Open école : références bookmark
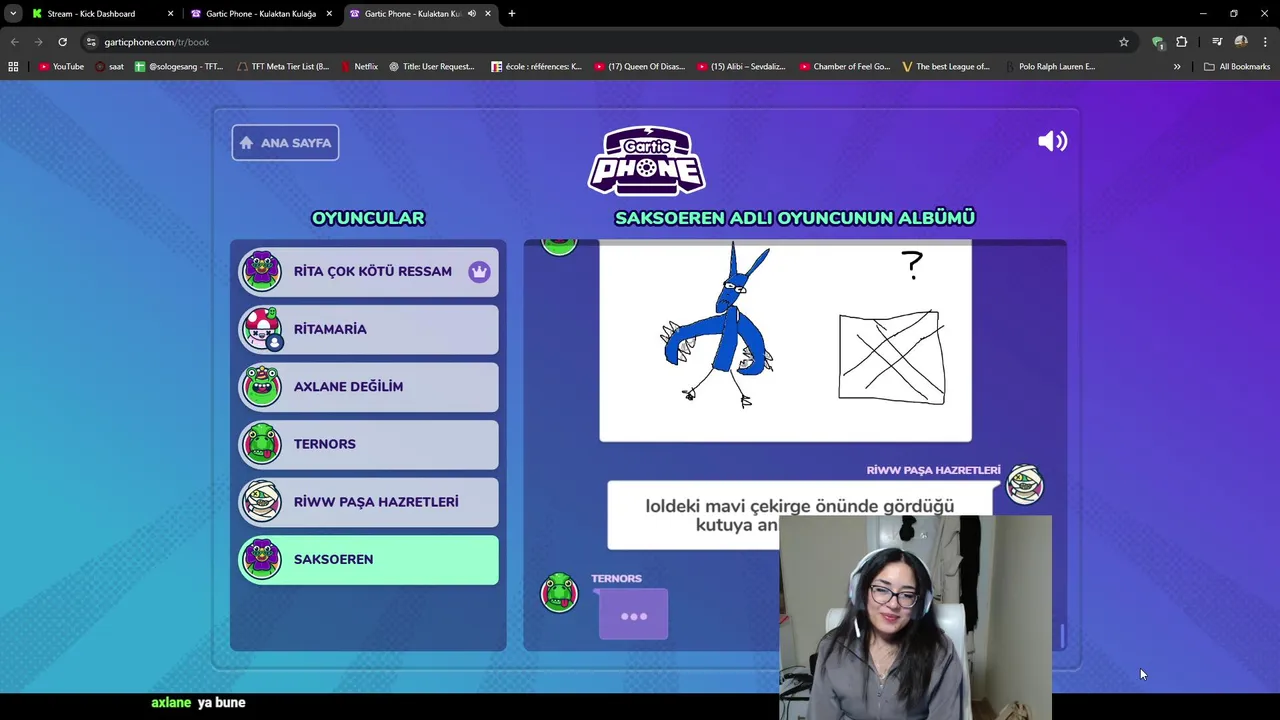1280x720 pixels. tap(536, 67)
